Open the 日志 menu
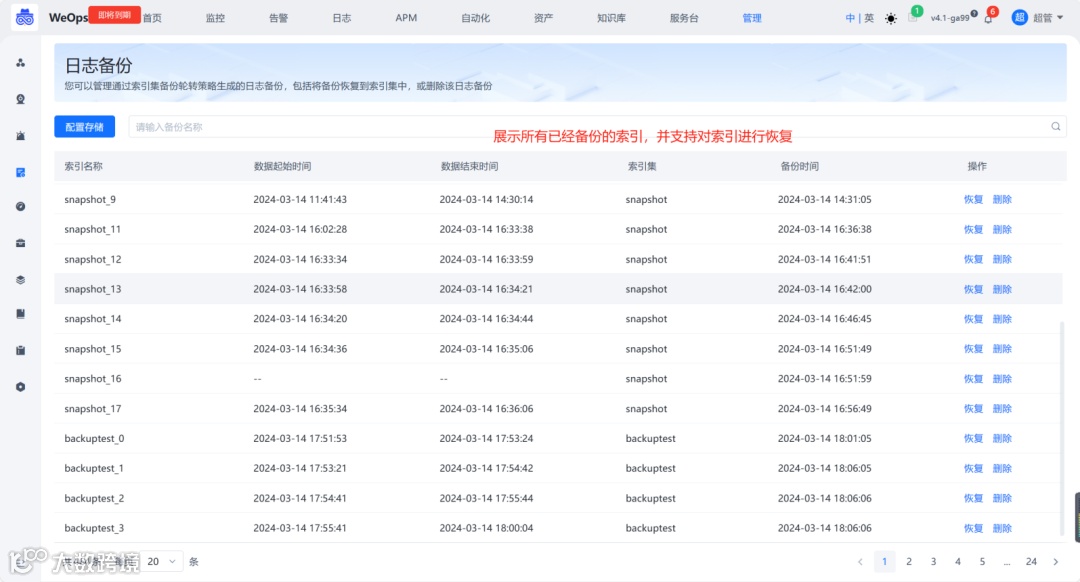 tap(342, 18)
